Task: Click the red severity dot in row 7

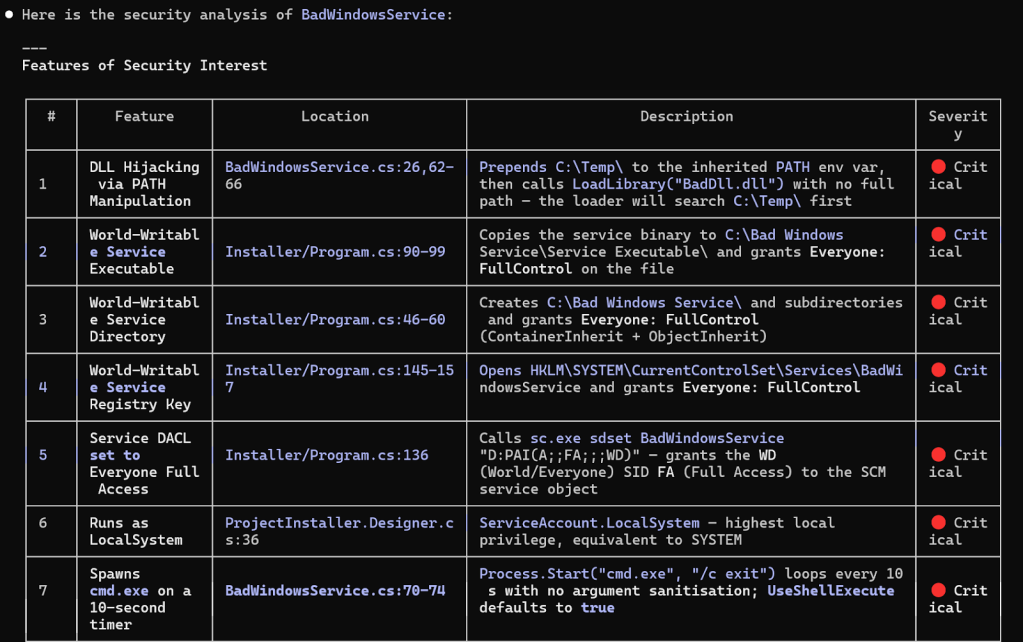Action: tap(938, 590)
